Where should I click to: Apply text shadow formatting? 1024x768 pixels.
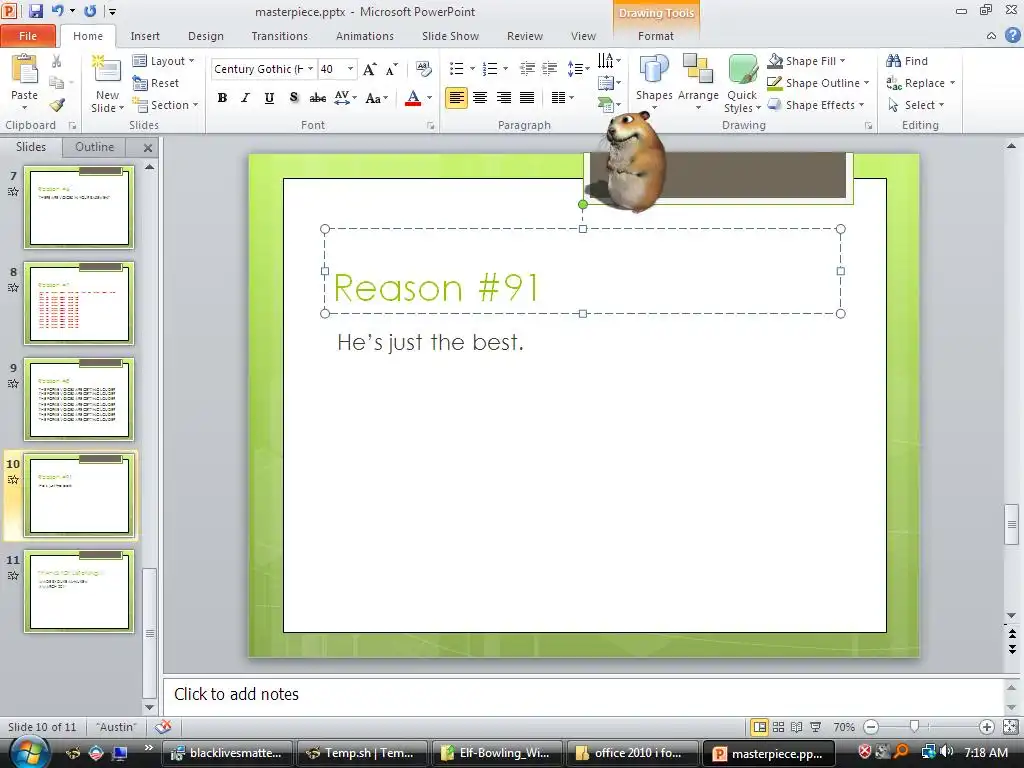[x=294, y=98]
